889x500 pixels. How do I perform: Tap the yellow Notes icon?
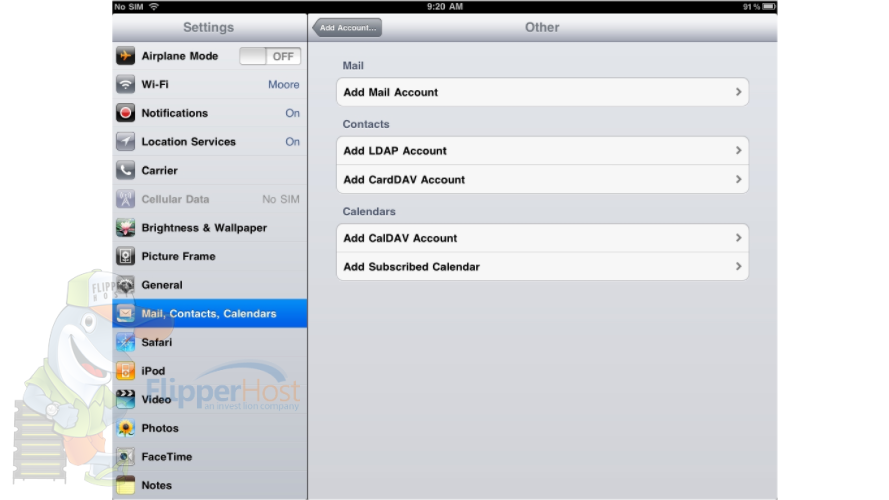[125, 485]
